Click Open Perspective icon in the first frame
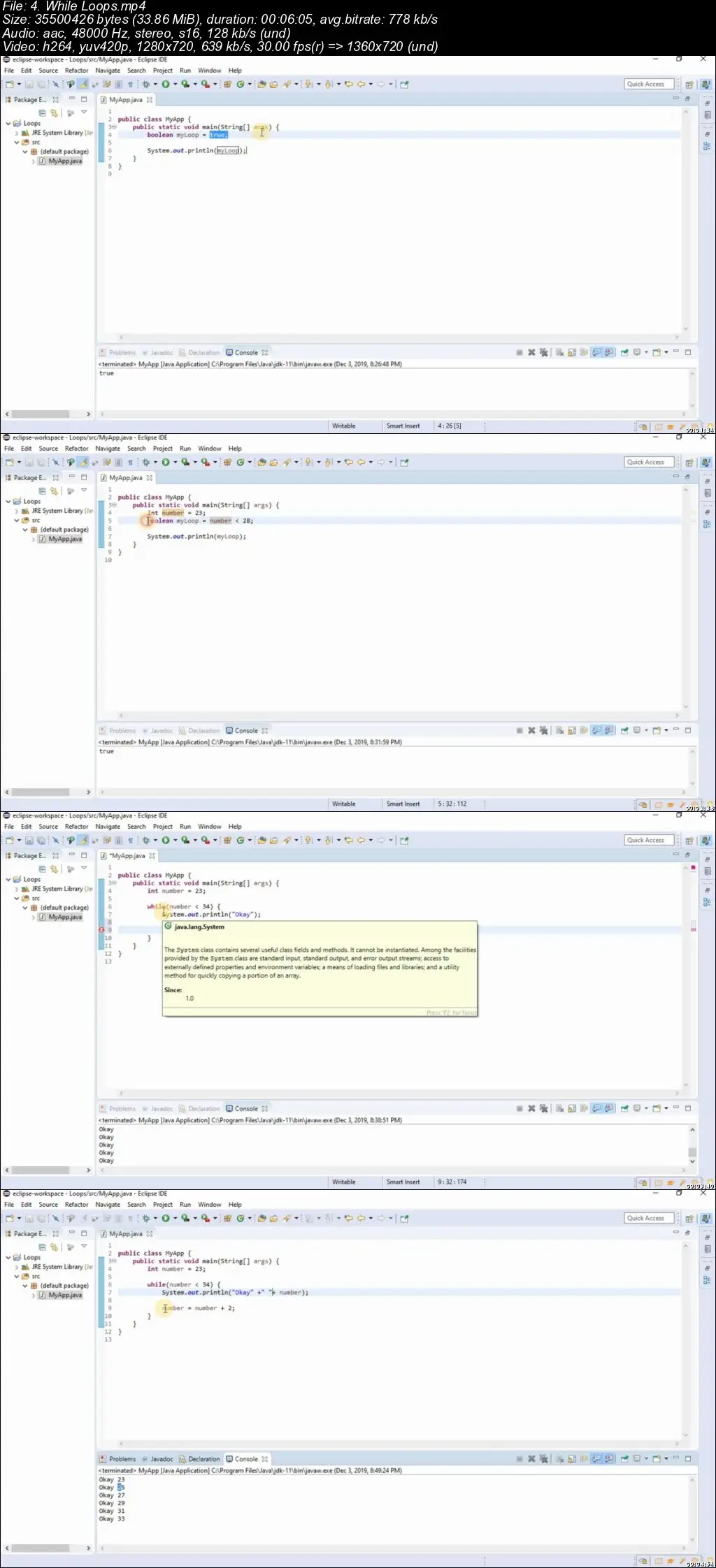 pyautogui.click(x=689, y=84)
